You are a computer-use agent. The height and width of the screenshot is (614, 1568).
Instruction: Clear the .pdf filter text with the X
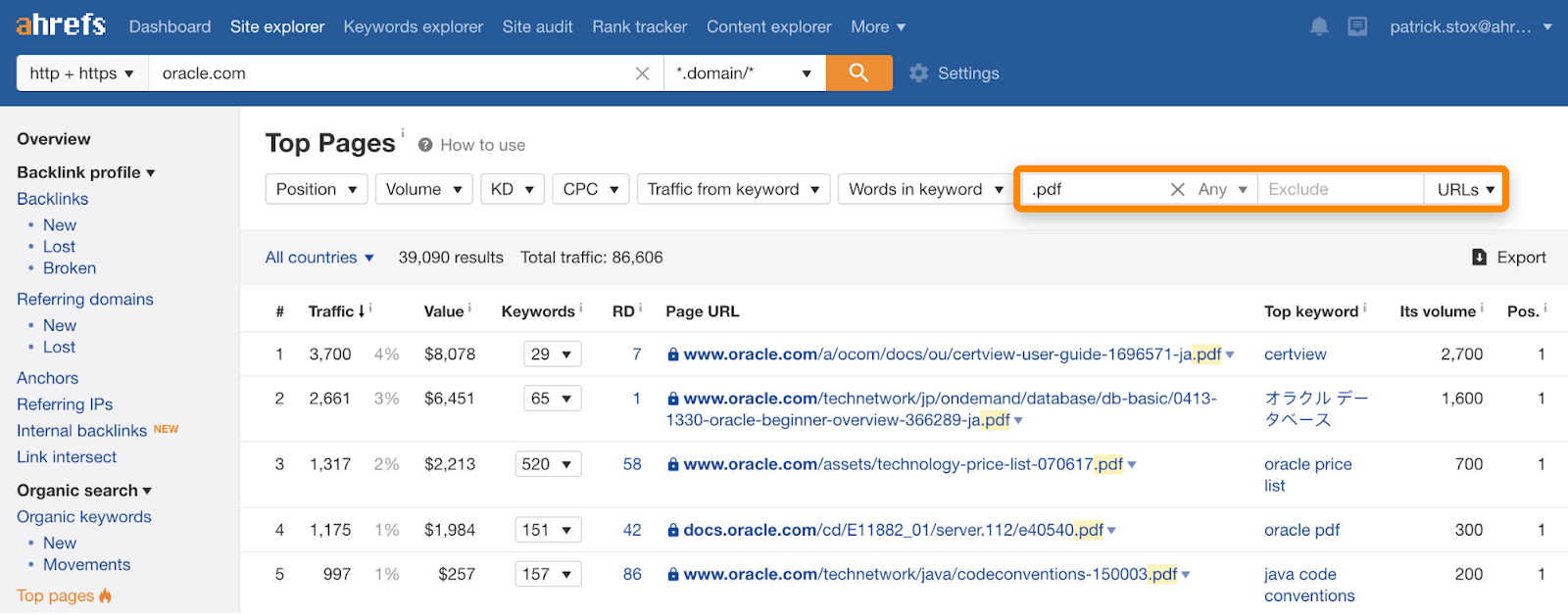click(x=1177, y=189)
